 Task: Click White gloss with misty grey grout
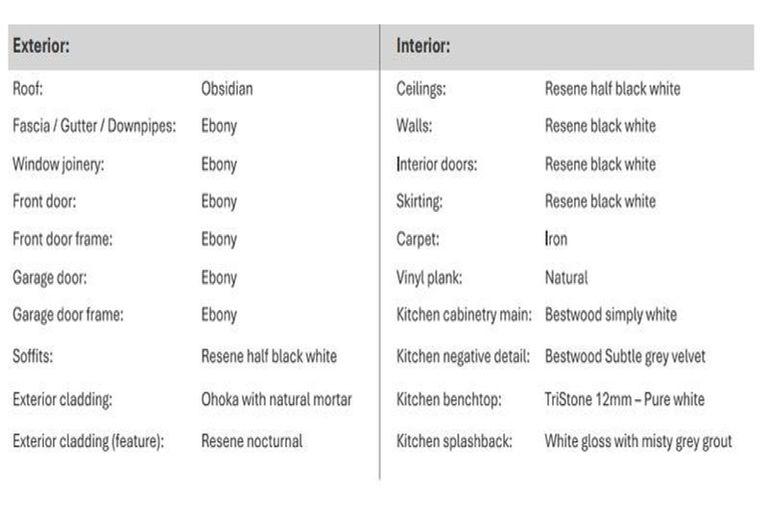[638, 441]
